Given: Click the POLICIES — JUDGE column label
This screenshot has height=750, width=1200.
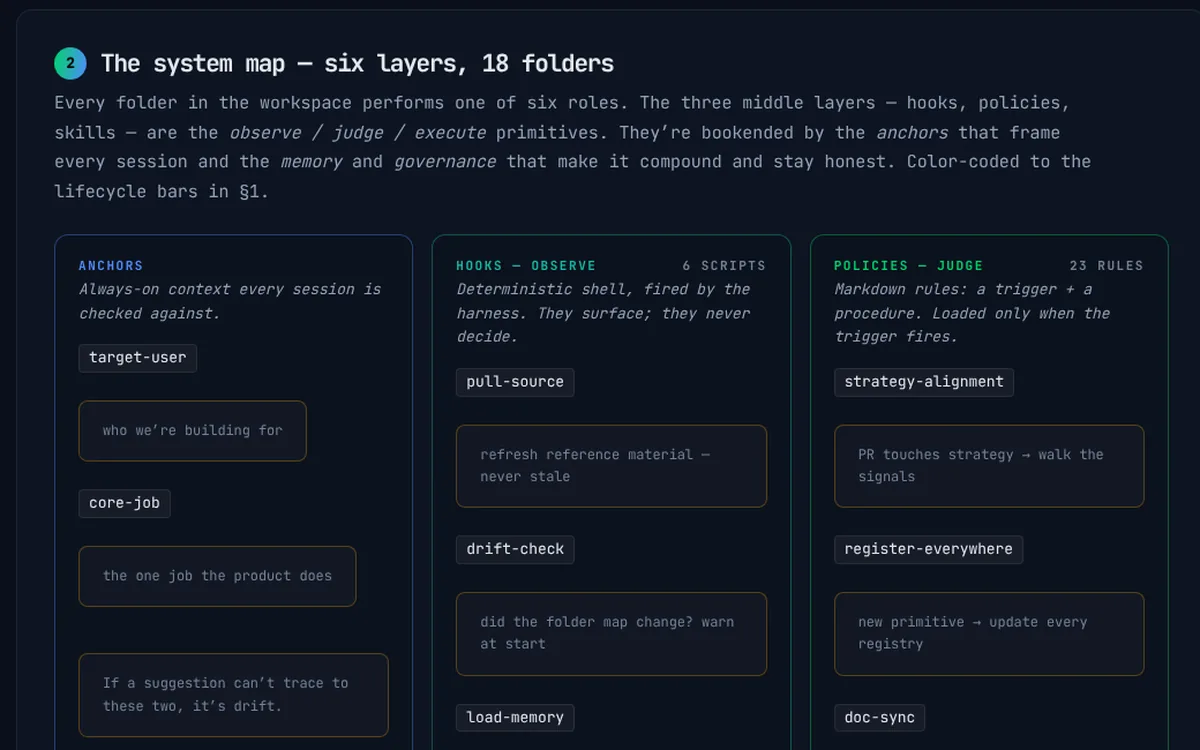Looking at the screenshot, I should [x=909, y=266].
